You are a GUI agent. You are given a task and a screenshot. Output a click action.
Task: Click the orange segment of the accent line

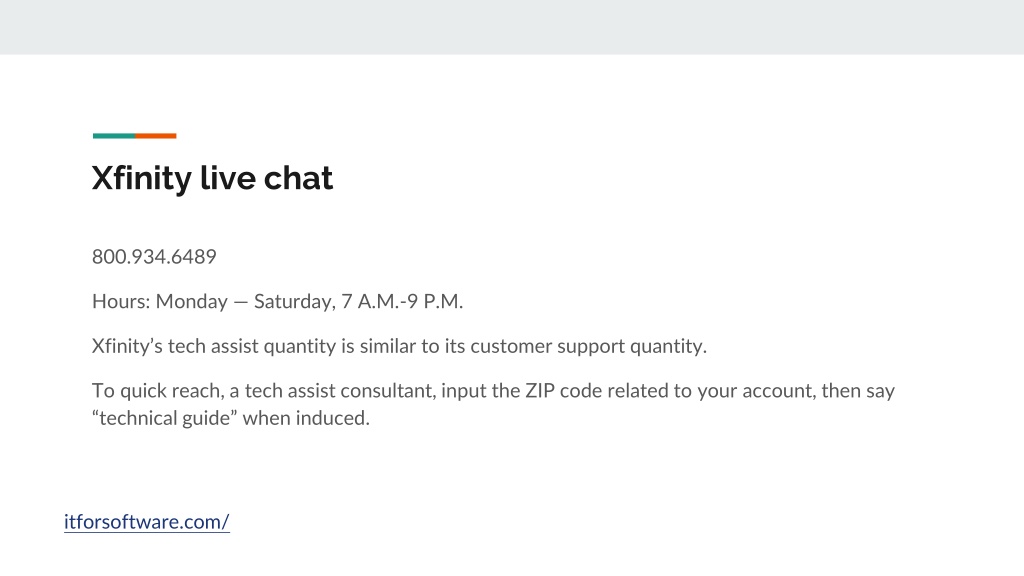coord(155,136)
